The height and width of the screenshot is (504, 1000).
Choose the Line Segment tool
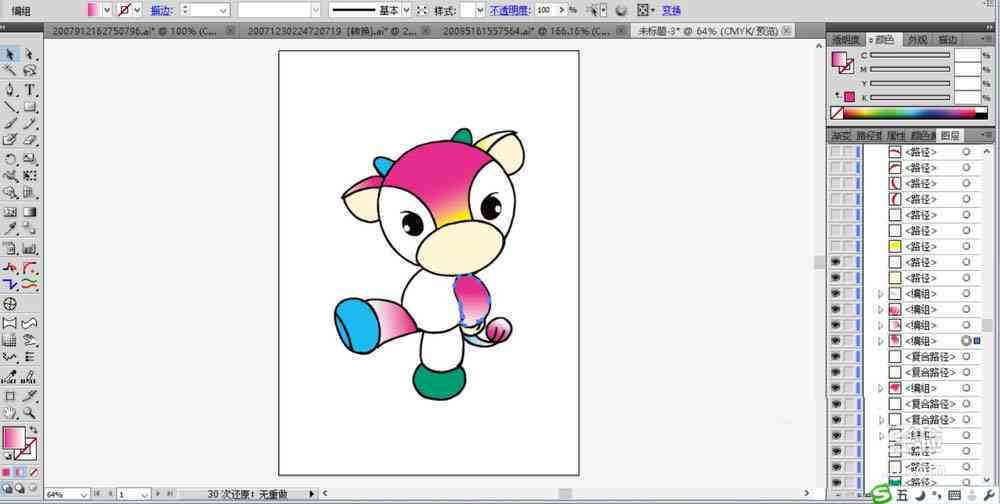(10, 107)
